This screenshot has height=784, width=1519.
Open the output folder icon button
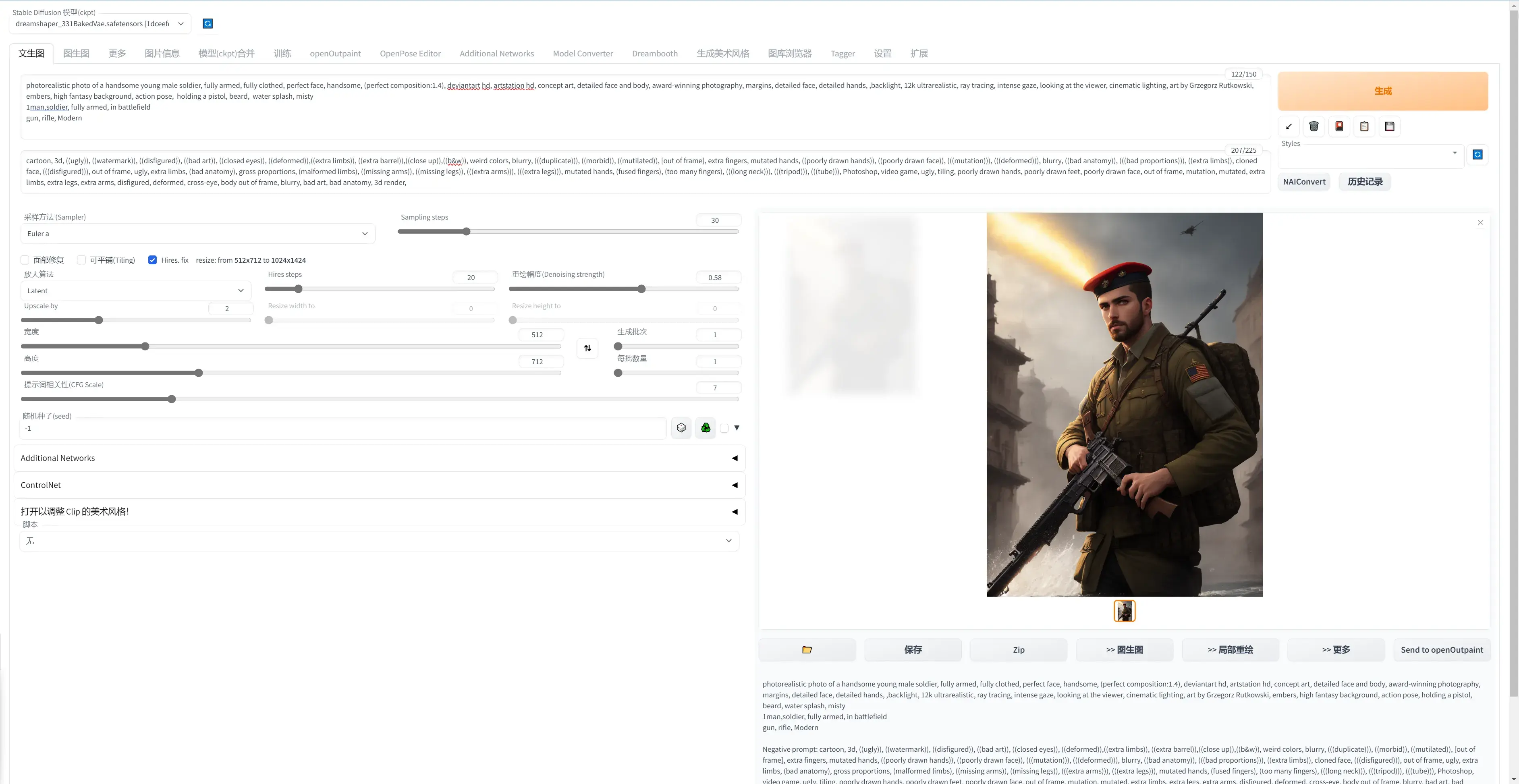click(807, 649)
